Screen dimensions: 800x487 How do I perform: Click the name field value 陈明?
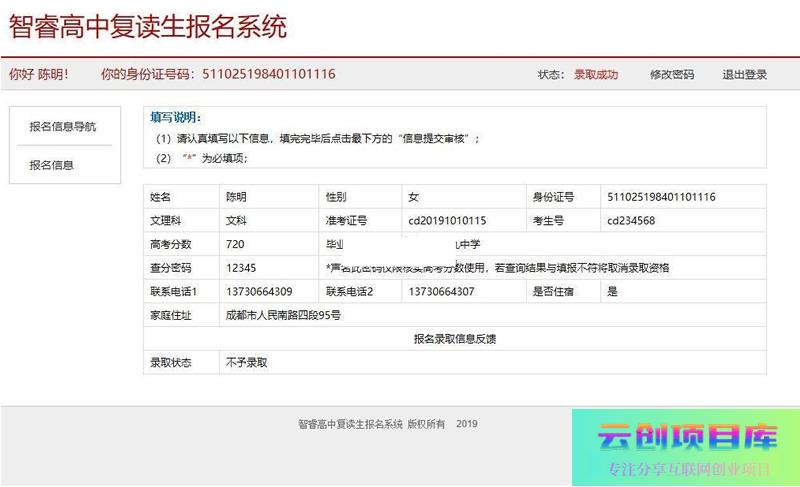(x=237, y=197)
